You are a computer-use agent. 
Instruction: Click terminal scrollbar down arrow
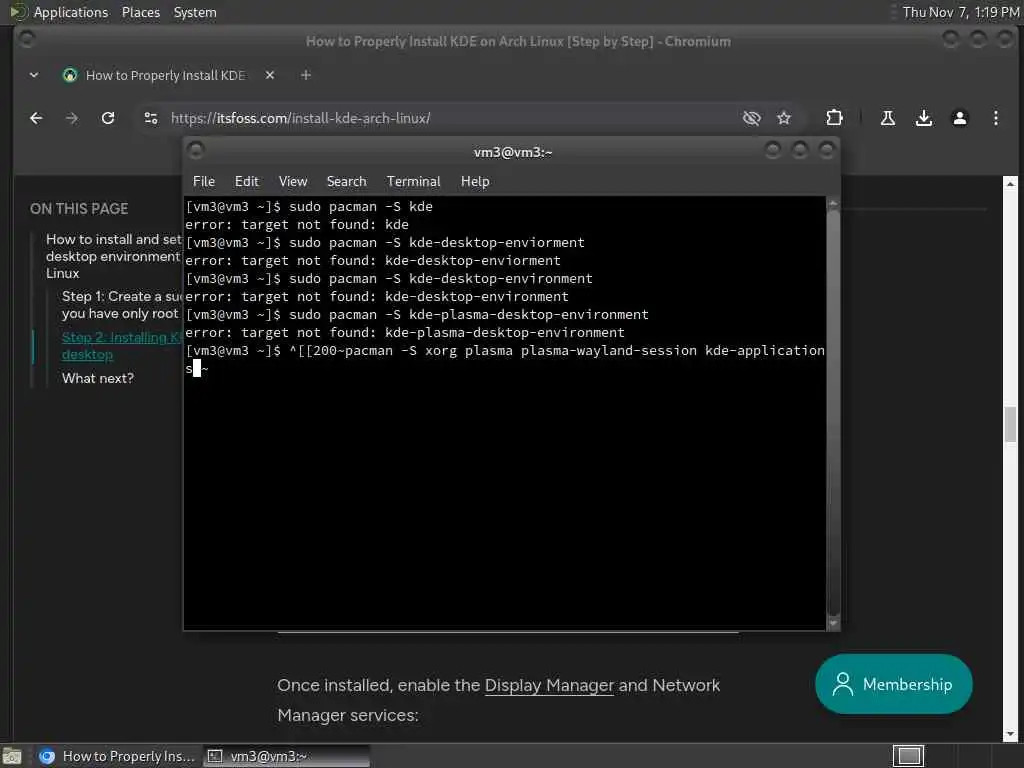click(x=833, y=623)
